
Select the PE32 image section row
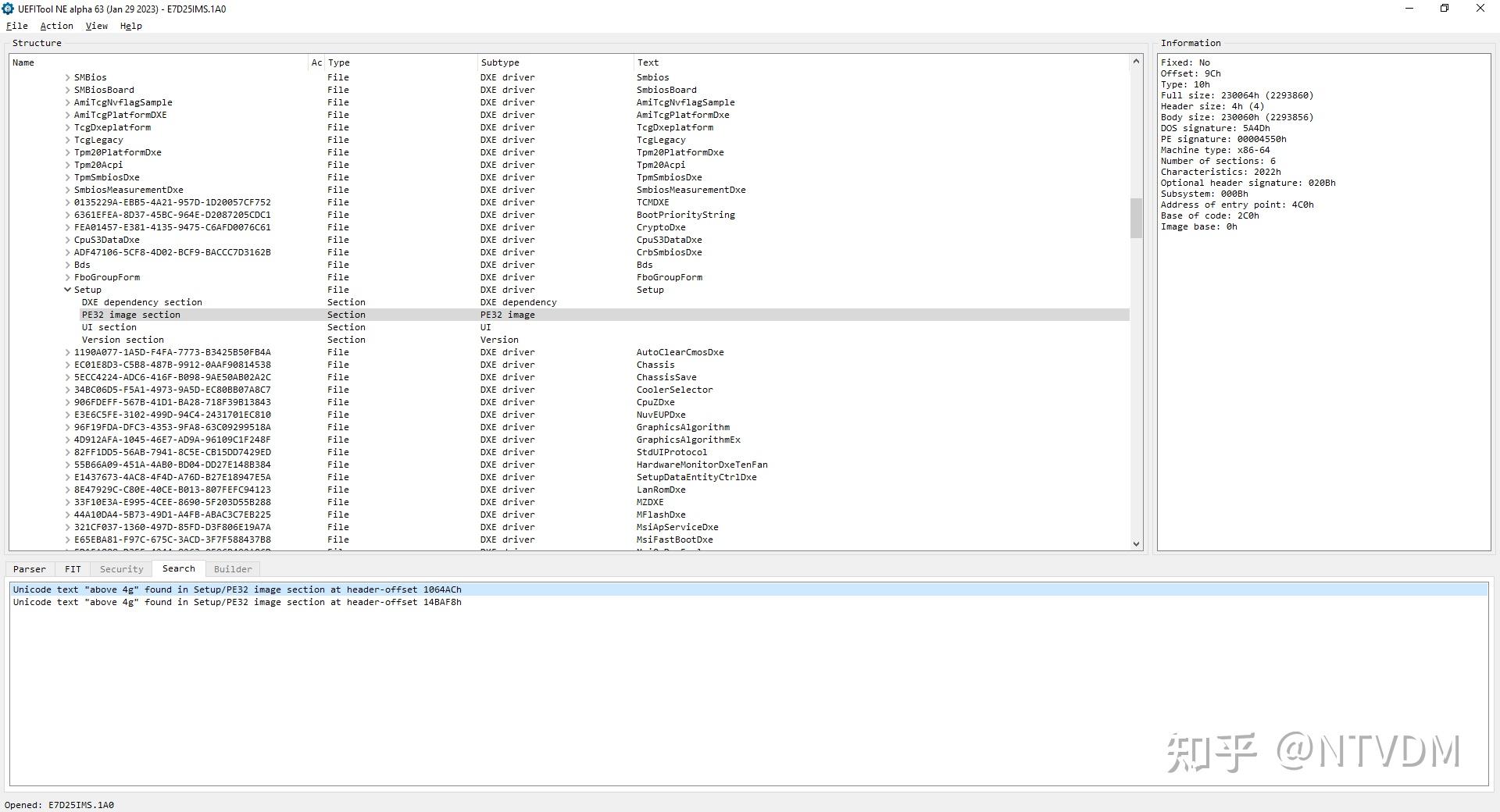pos(131,314)
